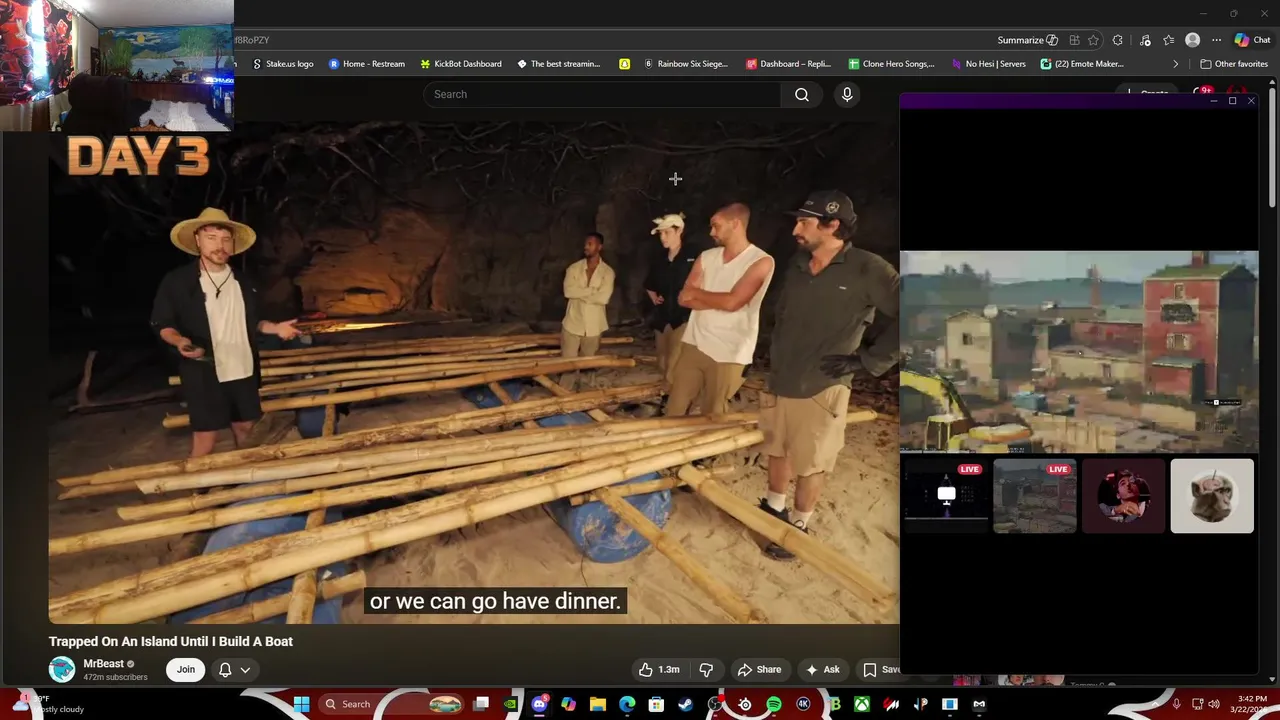Open the Ask button under the video
1280x720 pixels.
tap(822, 670)
